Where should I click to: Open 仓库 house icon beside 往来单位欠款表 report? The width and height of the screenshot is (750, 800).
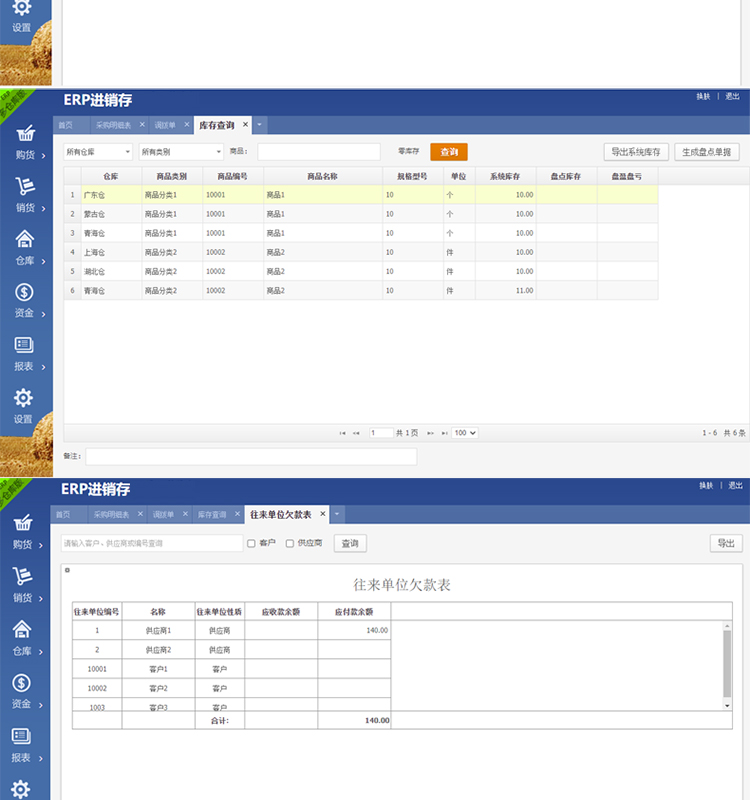[x=24, y=629]
